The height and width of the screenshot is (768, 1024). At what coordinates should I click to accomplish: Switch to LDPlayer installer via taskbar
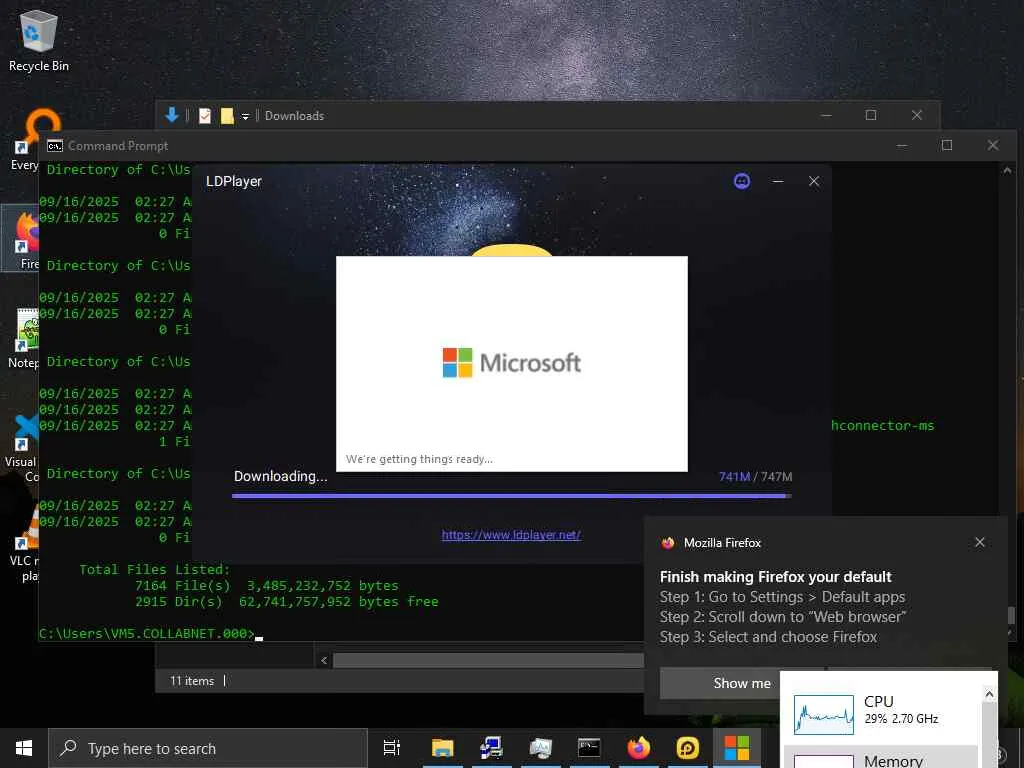point(688,748)
